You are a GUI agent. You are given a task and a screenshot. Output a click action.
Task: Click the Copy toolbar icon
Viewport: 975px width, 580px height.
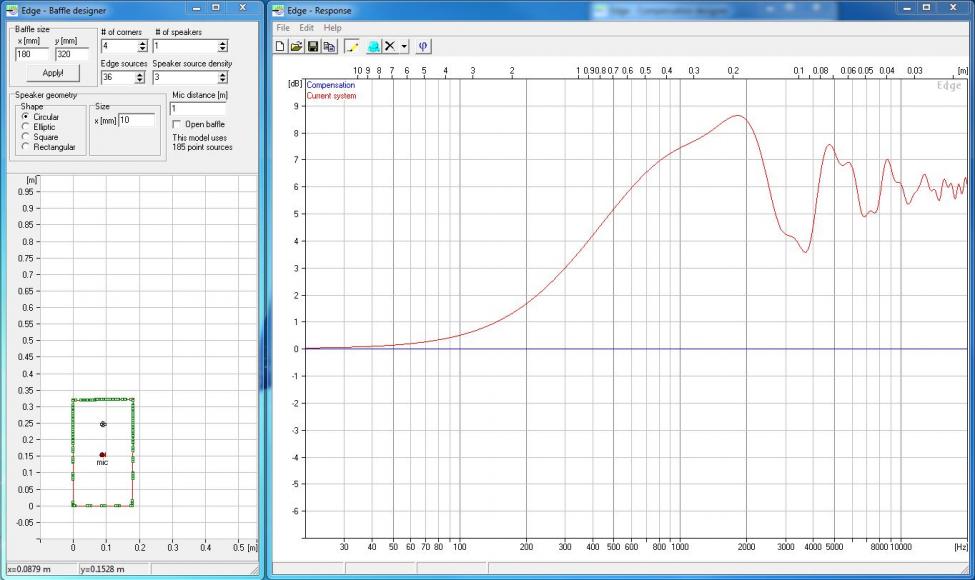coord(329,47)
